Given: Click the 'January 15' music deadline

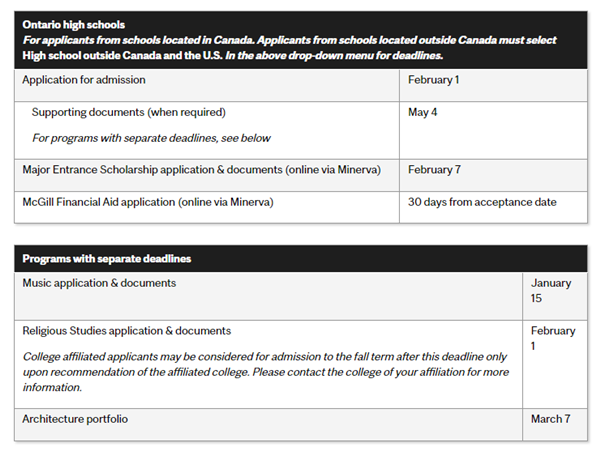Looking at the screenshot, I should point(551,291).
